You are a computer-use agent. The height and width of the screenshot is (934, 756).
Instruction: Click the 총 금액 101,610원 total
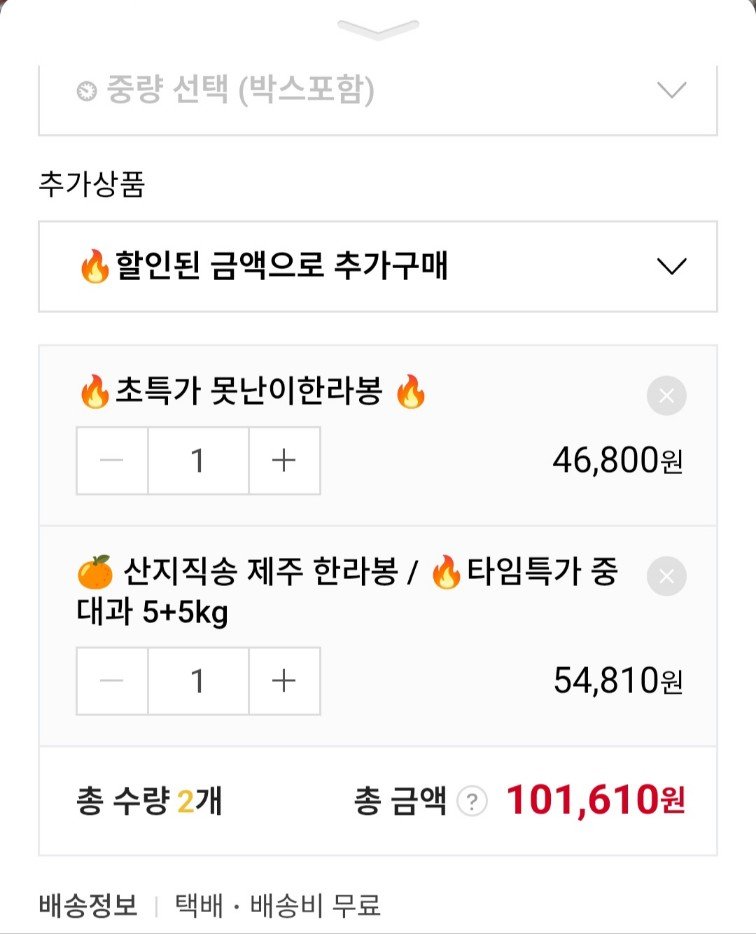click(595, 800)
